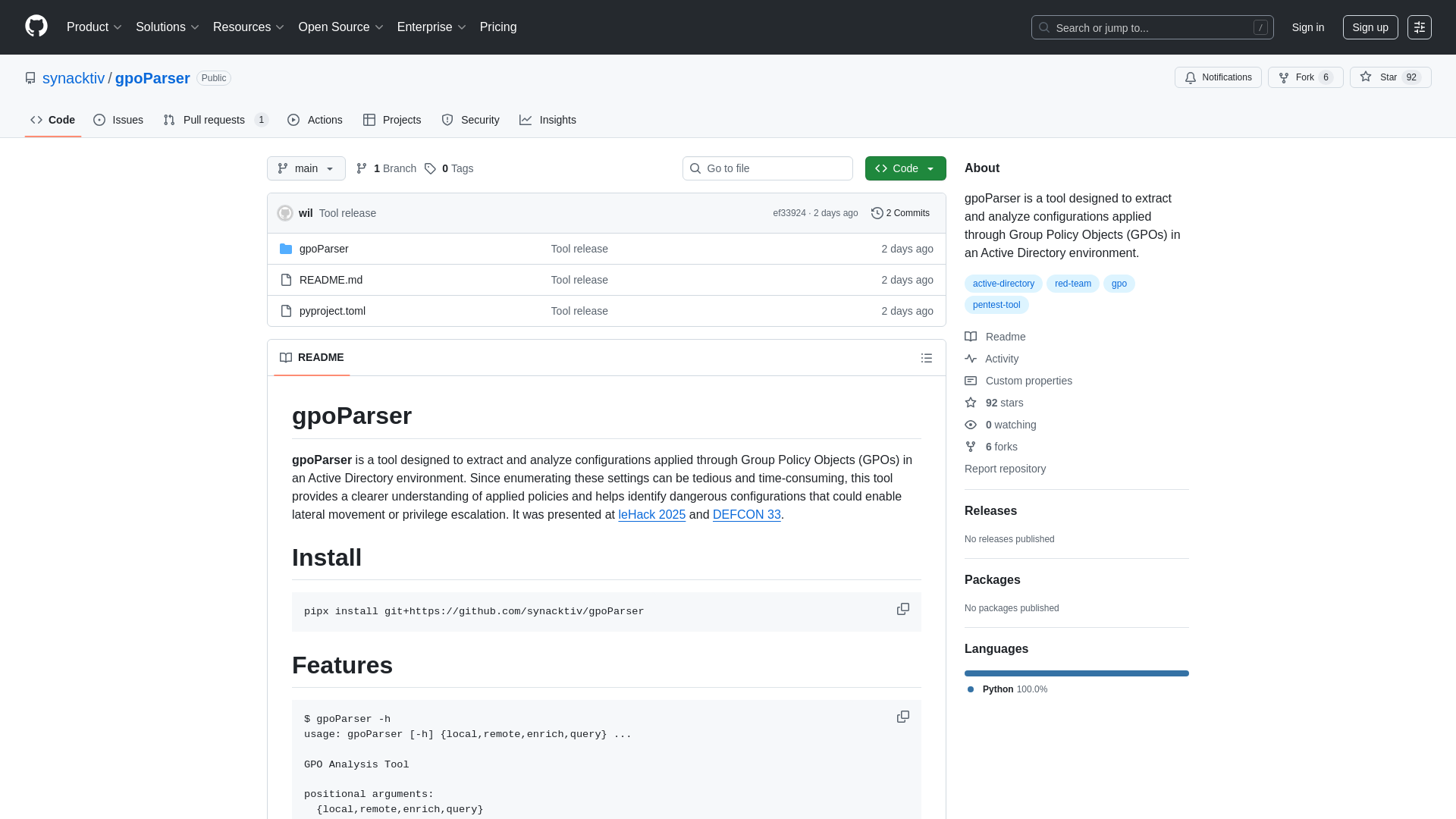Open the 1 Branch list

pyautogui.click(x=386, y=168)
